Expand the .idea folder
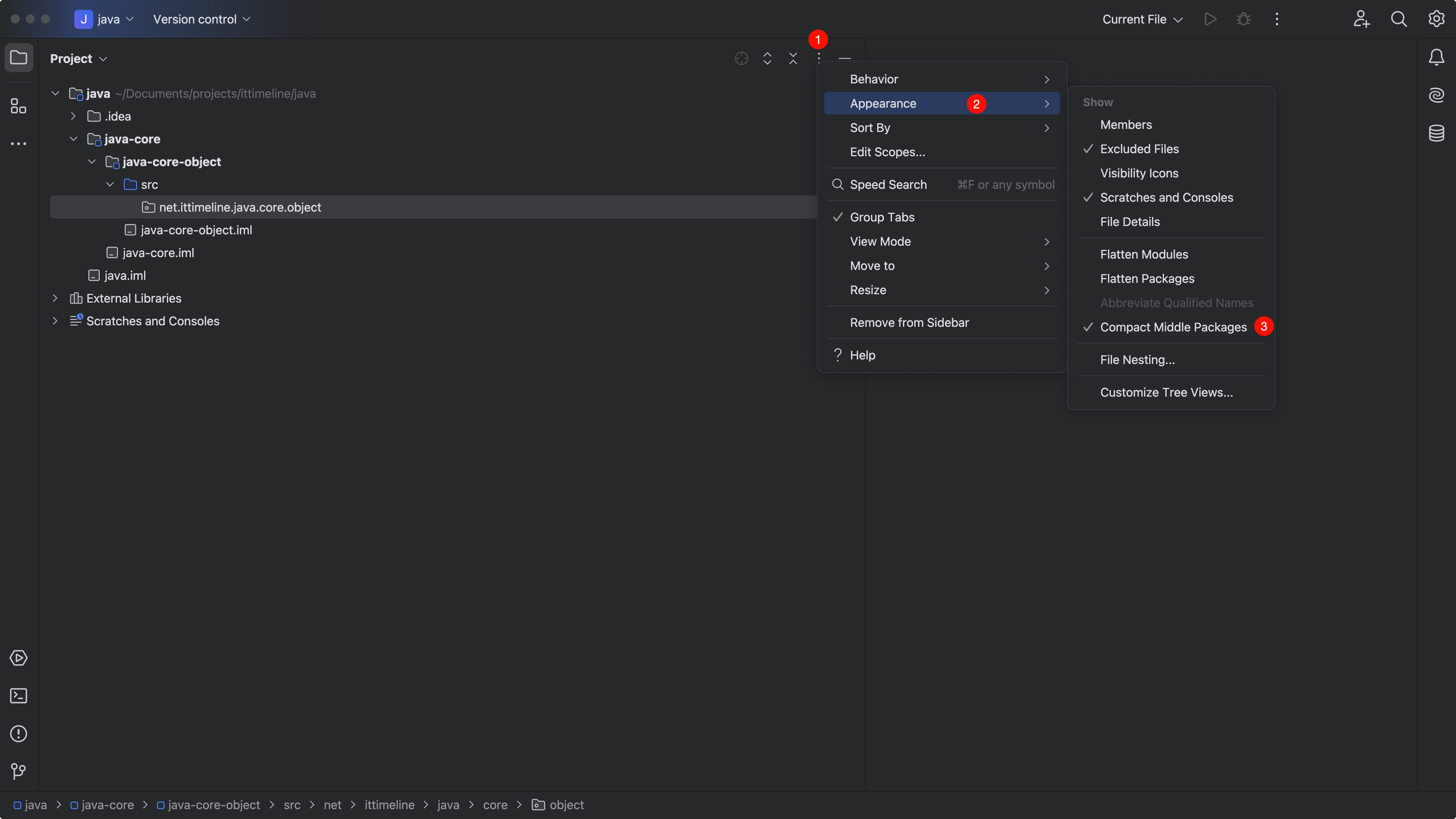 pos(73,116)
